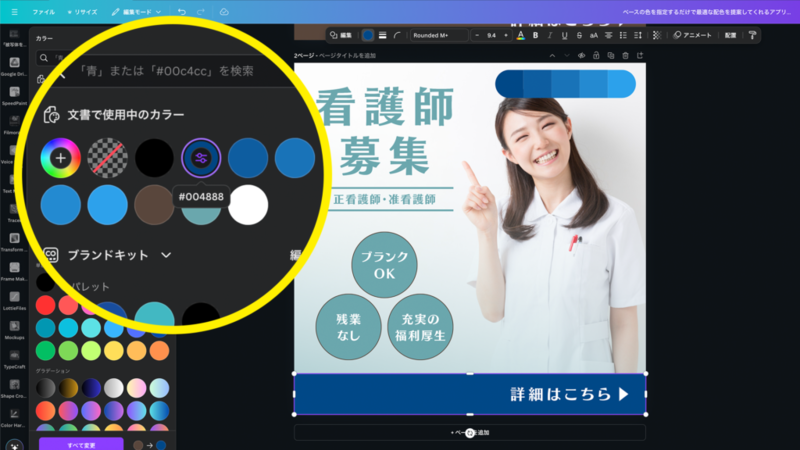The image size is (800, 450).
Task: Select red default color swatch
Action: pyautogui.click(x=45, y=306)
